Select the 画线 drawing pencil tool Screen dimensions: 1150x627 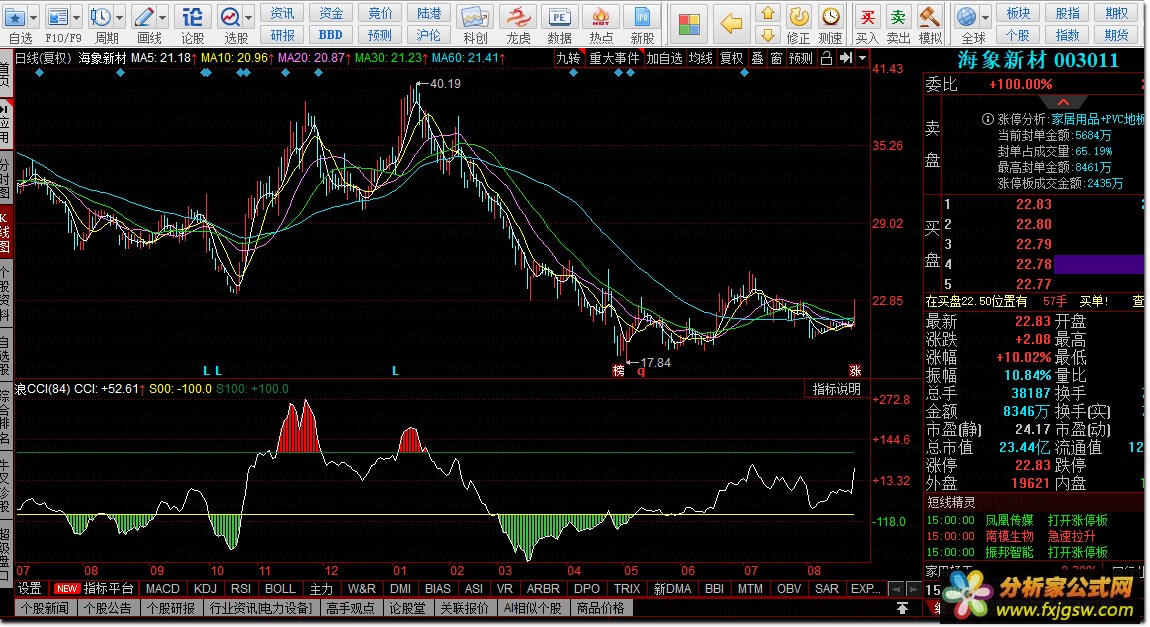point(144,17)
